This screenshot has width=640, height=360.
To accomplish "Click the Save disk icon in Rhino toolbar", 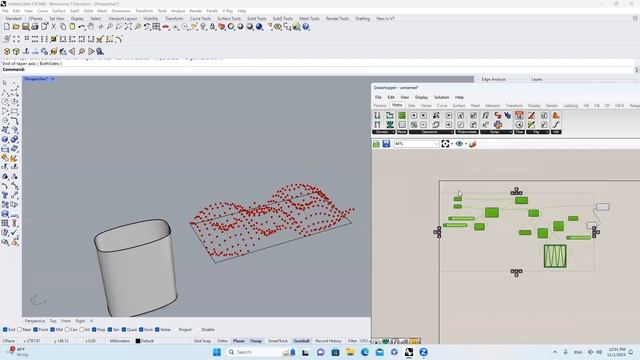I will (25, 27).
